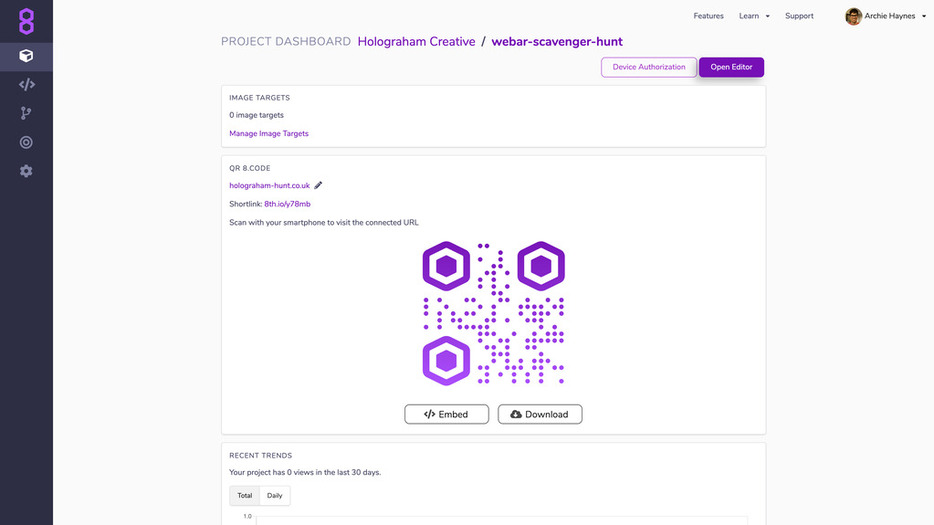
Task: Click 'Your project has 0 views' text
Action: tap(305, 473)
